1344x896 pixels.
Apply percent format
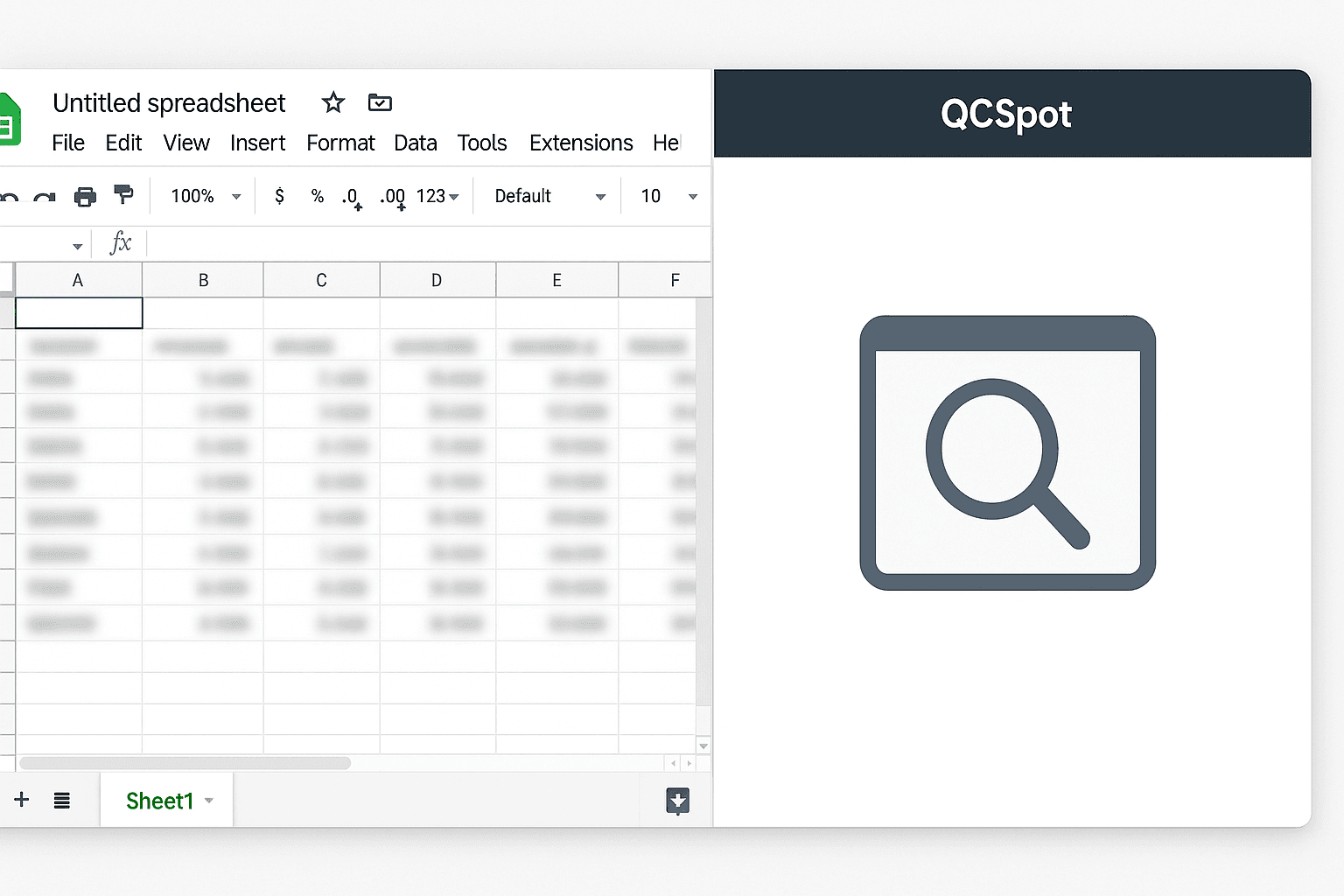tap(318, 196)
